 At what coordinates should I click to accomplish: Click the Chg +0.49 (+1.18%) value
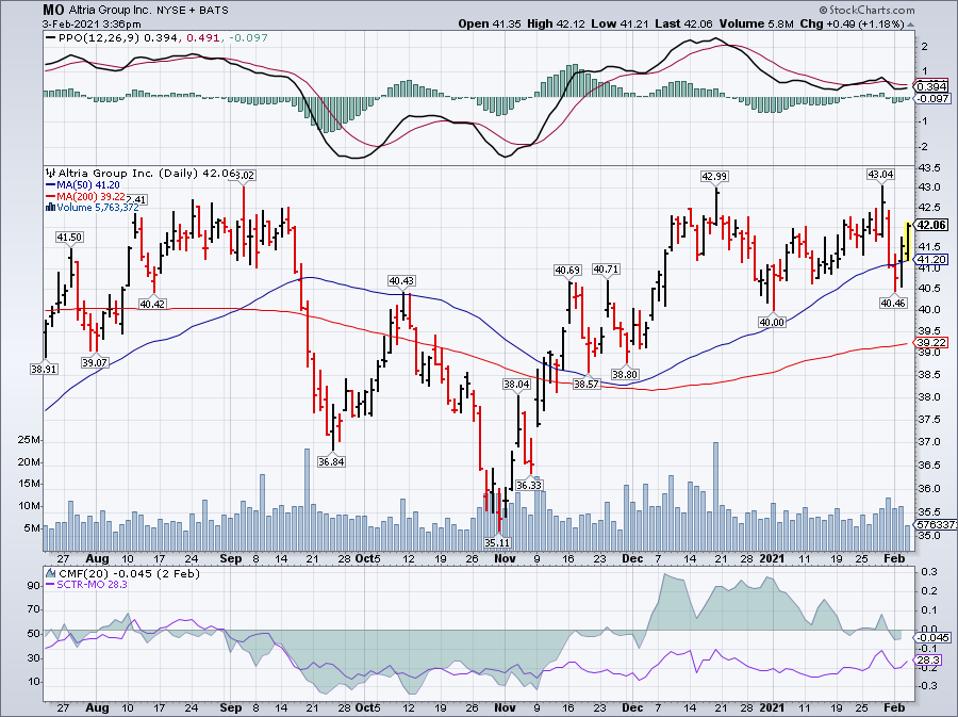852,24
